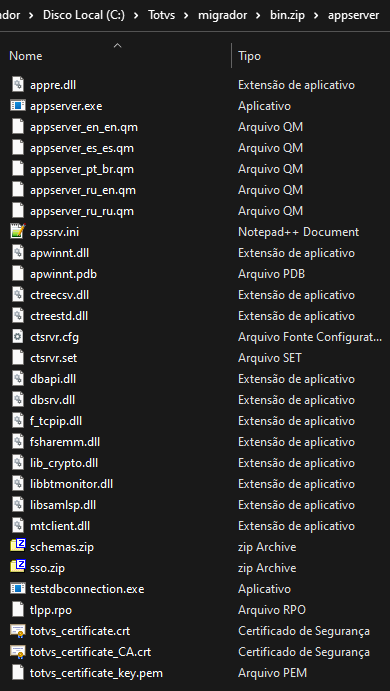Screen dimensions: 390x691
Task: Expand chevron after Disco Local (C:)
Action: [x=137, y=15]
